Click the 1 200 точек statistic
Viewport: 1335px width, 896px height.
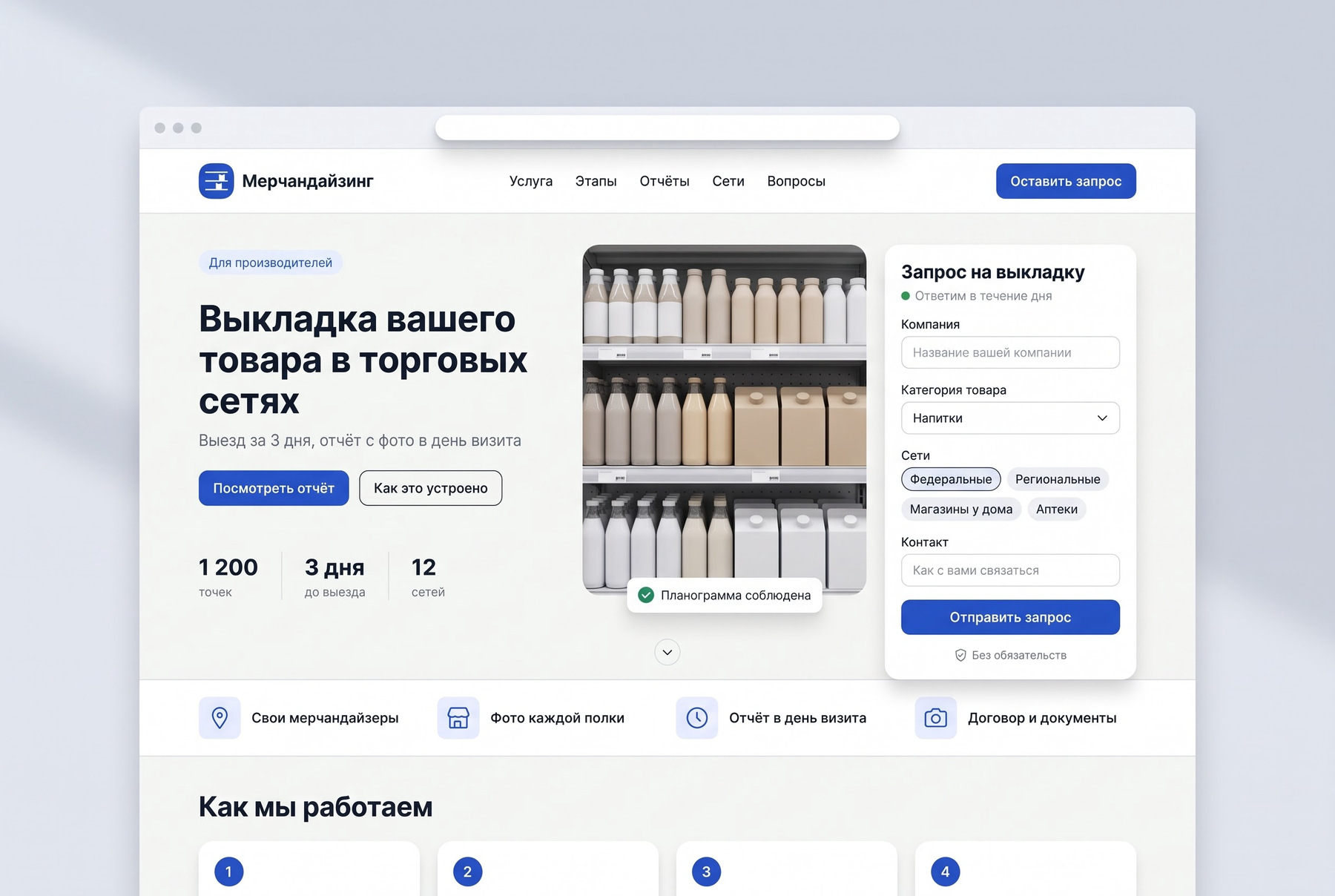pyautogui.click(x=228, y=576)
